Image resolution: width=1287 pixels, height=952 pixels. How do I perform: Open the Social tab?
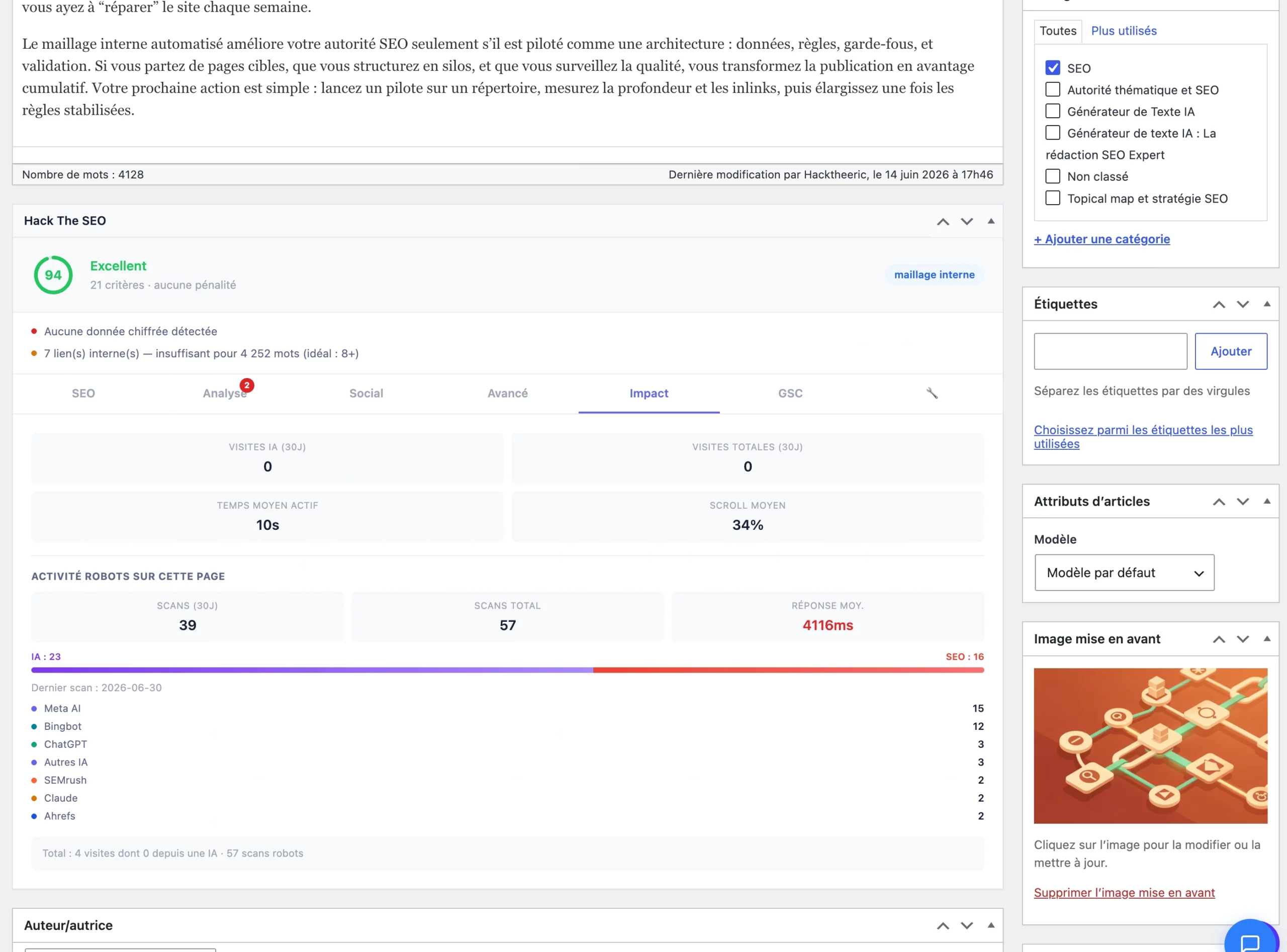(366, 394)
